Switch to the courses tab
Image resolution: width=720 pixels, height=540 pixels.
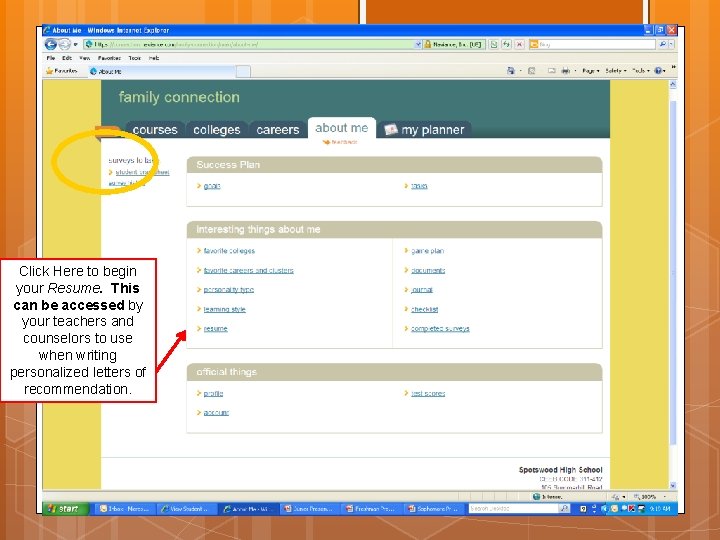point(155,130)
